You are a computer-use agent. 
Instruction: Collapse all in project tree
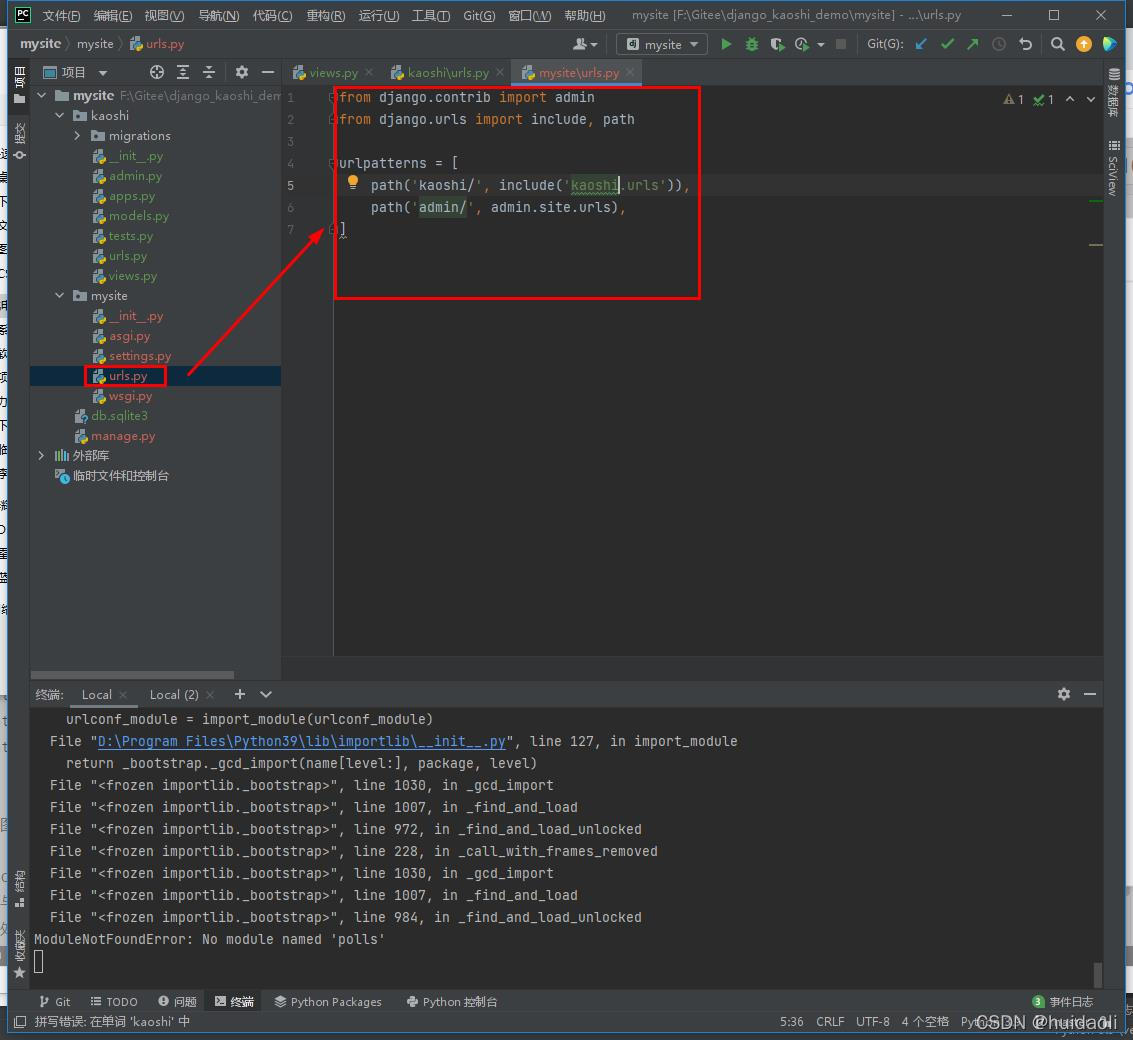coord(209,72)
